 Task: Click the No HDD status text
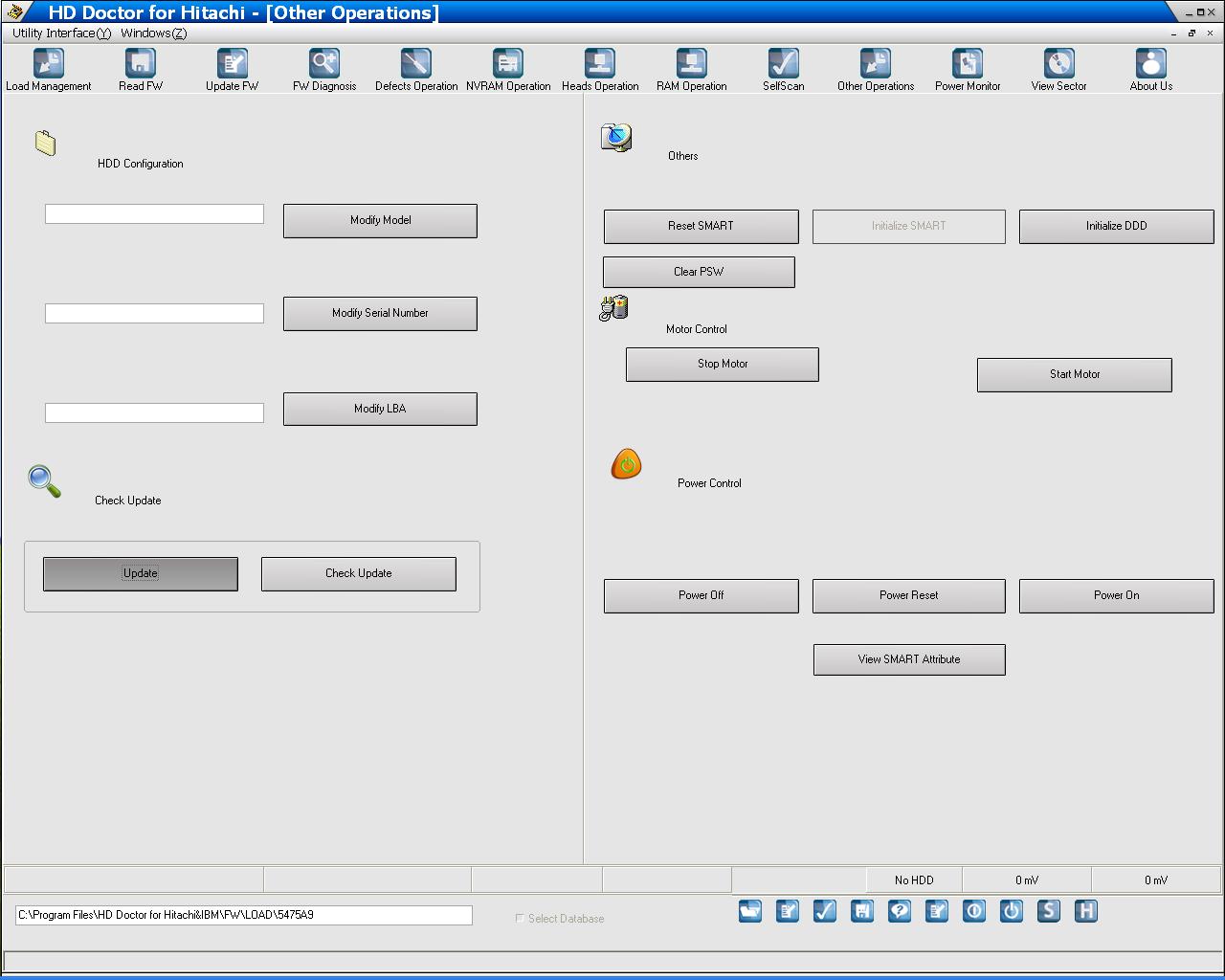pos(914,880)
